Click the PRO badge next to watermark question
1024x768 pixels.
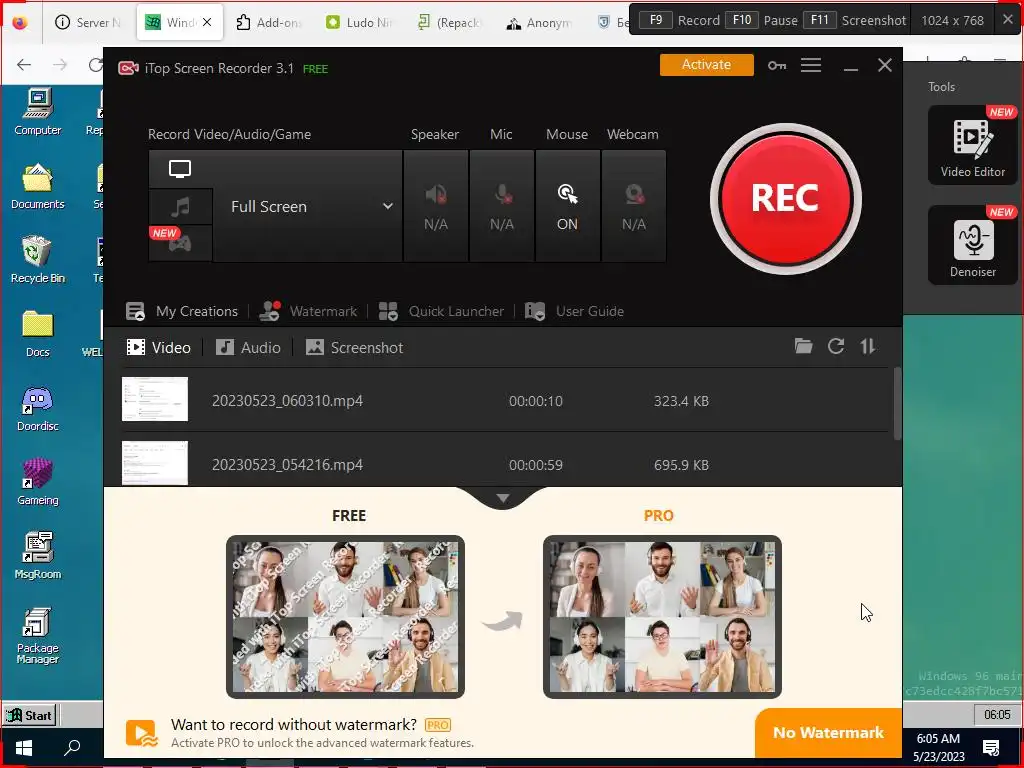pyautogui.click(x=438, y=725)
